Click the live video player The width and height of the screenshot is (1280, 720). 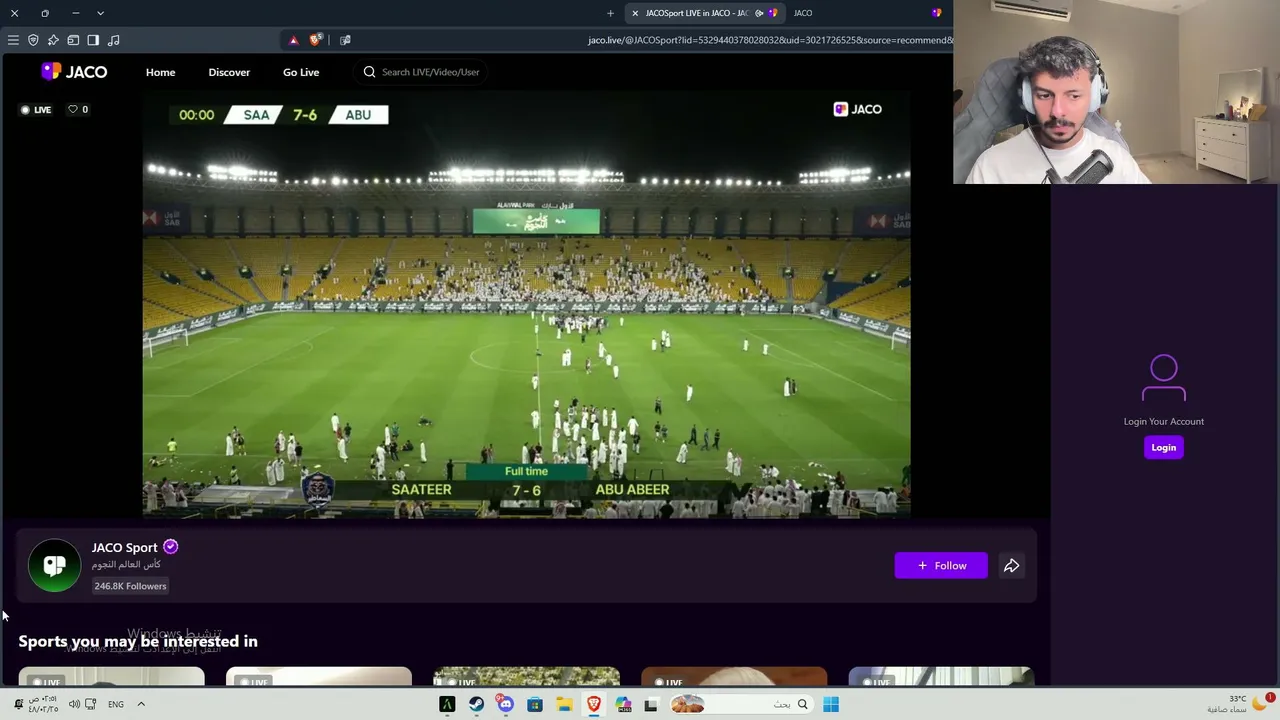[526, 304]
